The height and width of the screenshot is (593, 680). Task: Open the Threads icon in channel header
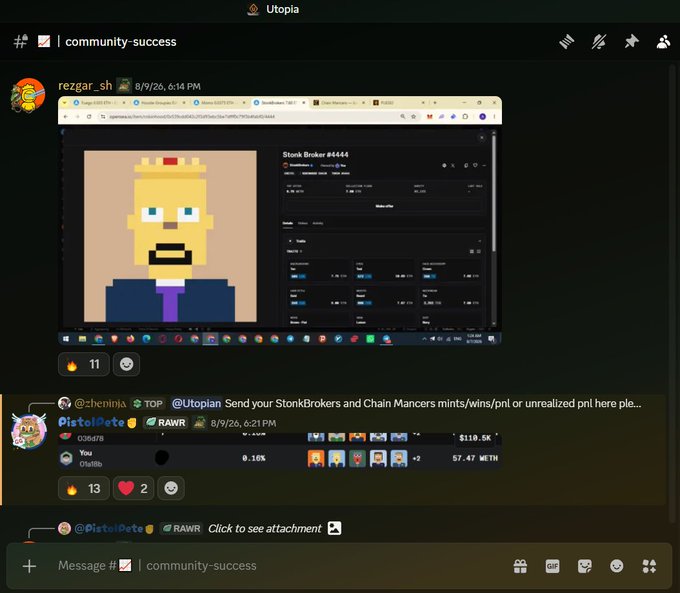[566, 42]
